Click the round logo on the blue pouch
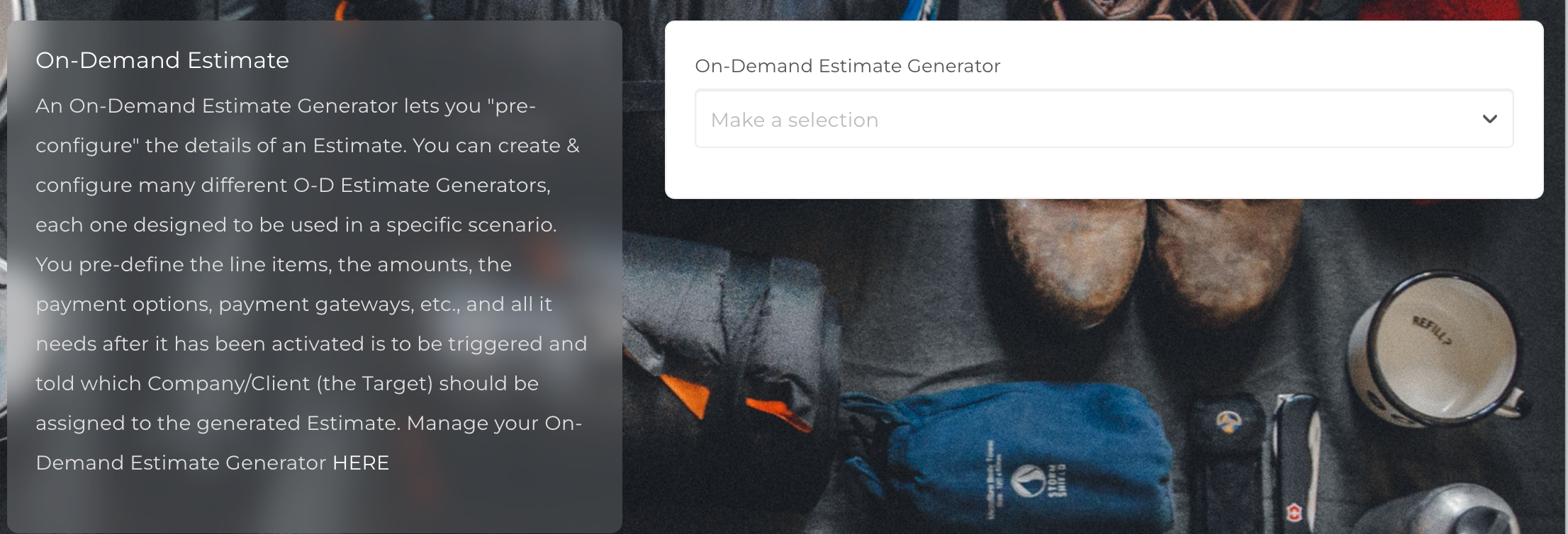This screenshot has width=1568, height=534. coord(1024,477)
